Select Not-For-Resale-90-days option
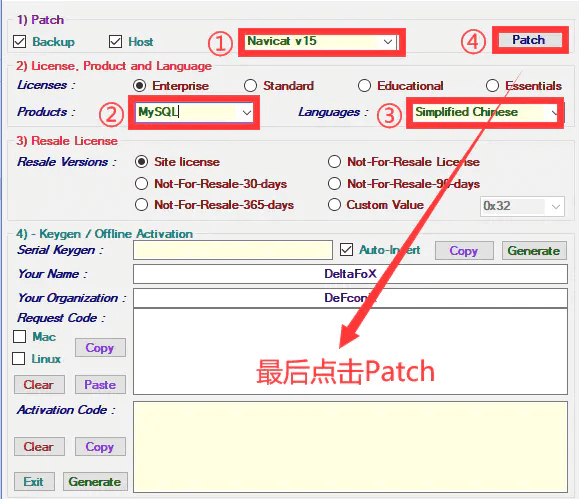Image resolution: width=579 pixels, height=499 pixels. click(x=334, y=184)
